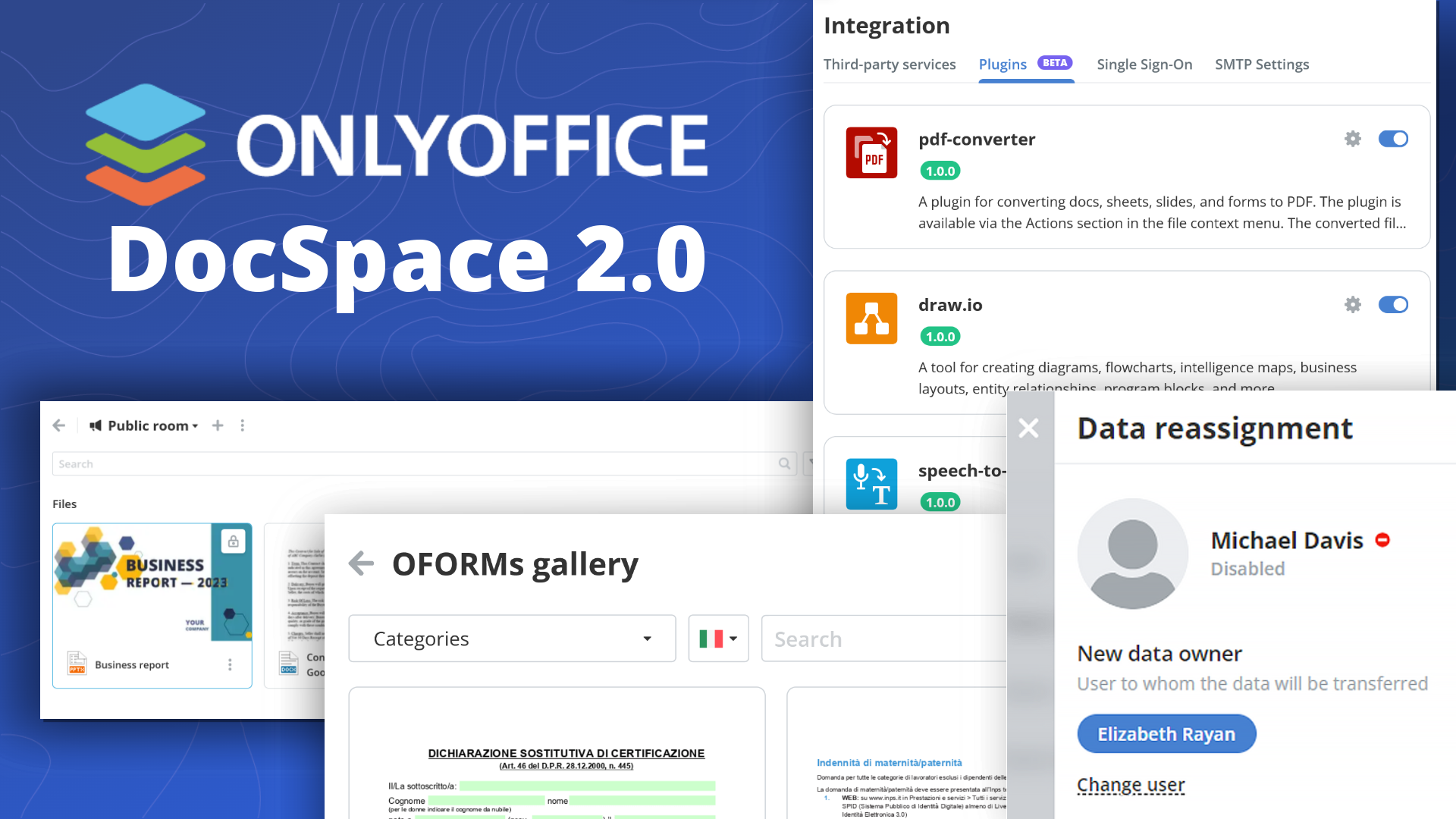
Task: Click the Business report PPTX file icon
Action: coord(77,663)
